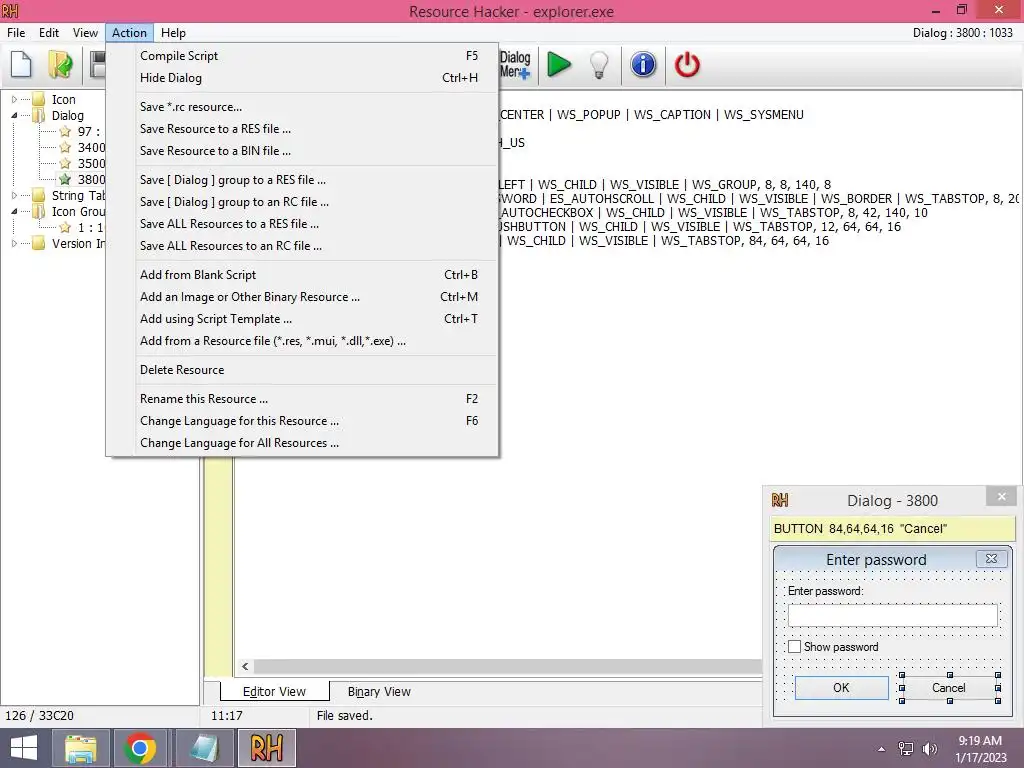Click the star icon beside resource 97
The width and height of the screenshot is (1024, 768).
pos(65,131)
